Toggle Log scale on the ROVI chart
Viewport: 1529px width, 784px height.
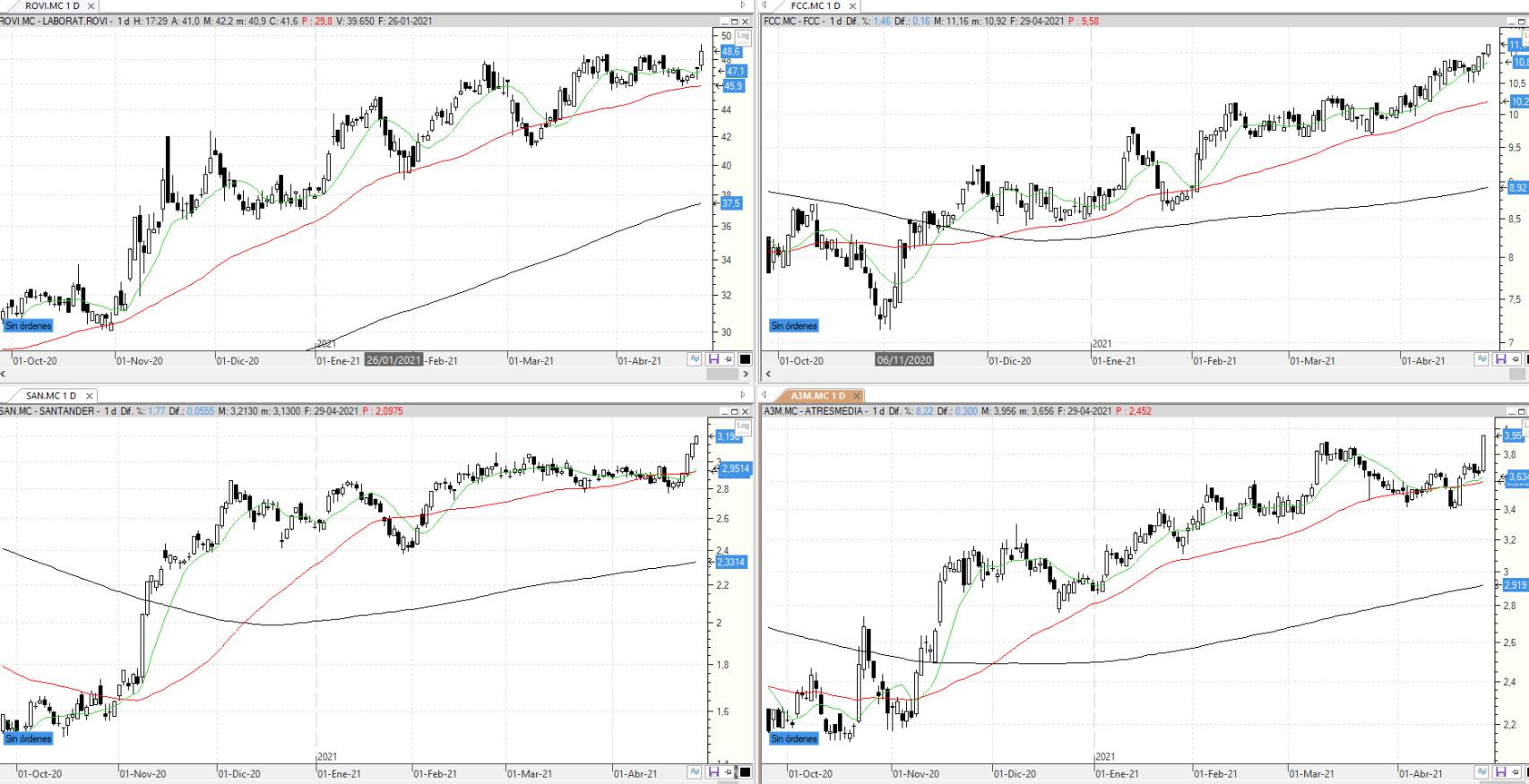point(742,35)
